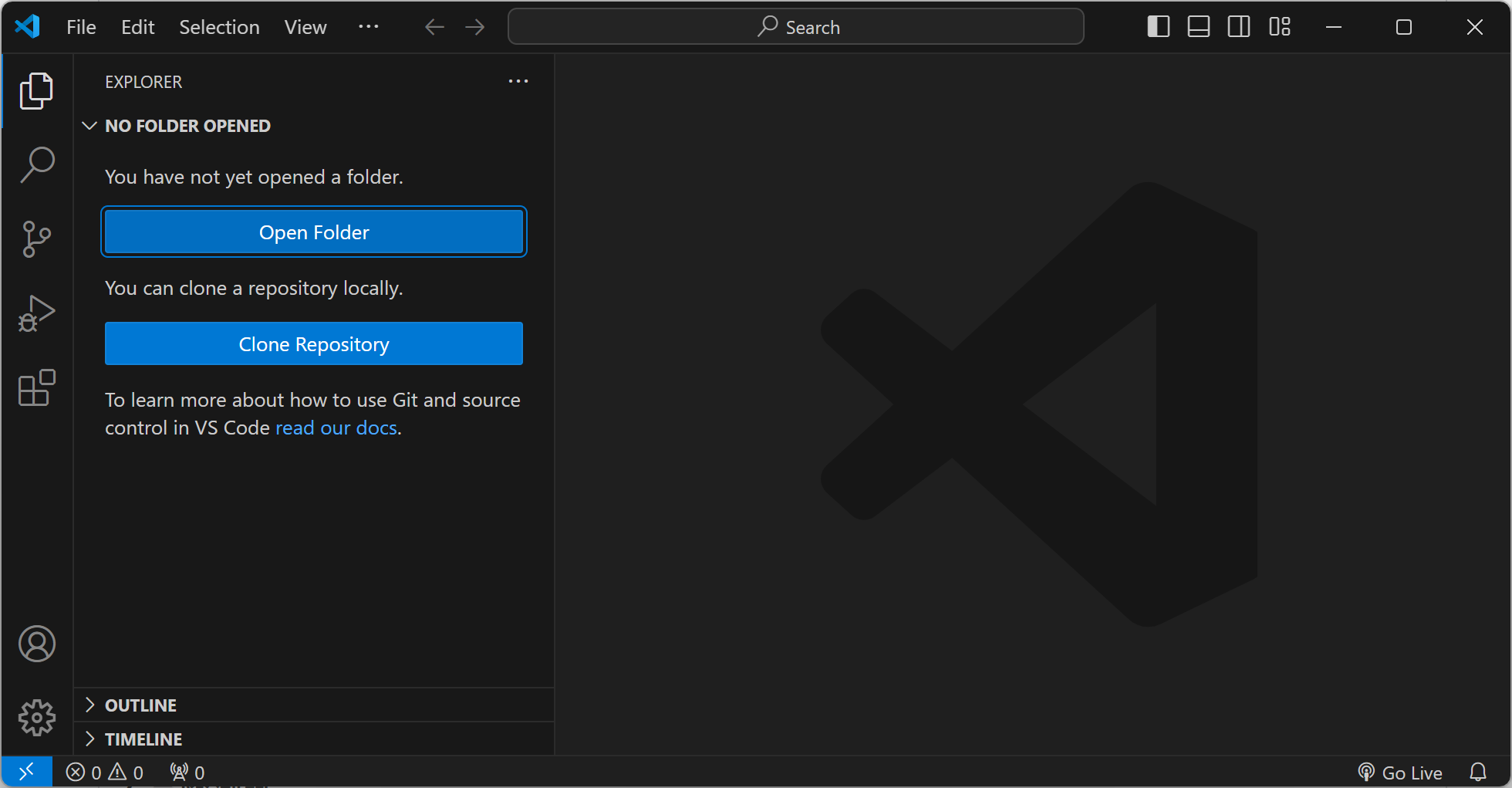Viewport: 1512px width, 788px height.
Task: Click the remote window status icon
Action: click(x=26, y=772)
